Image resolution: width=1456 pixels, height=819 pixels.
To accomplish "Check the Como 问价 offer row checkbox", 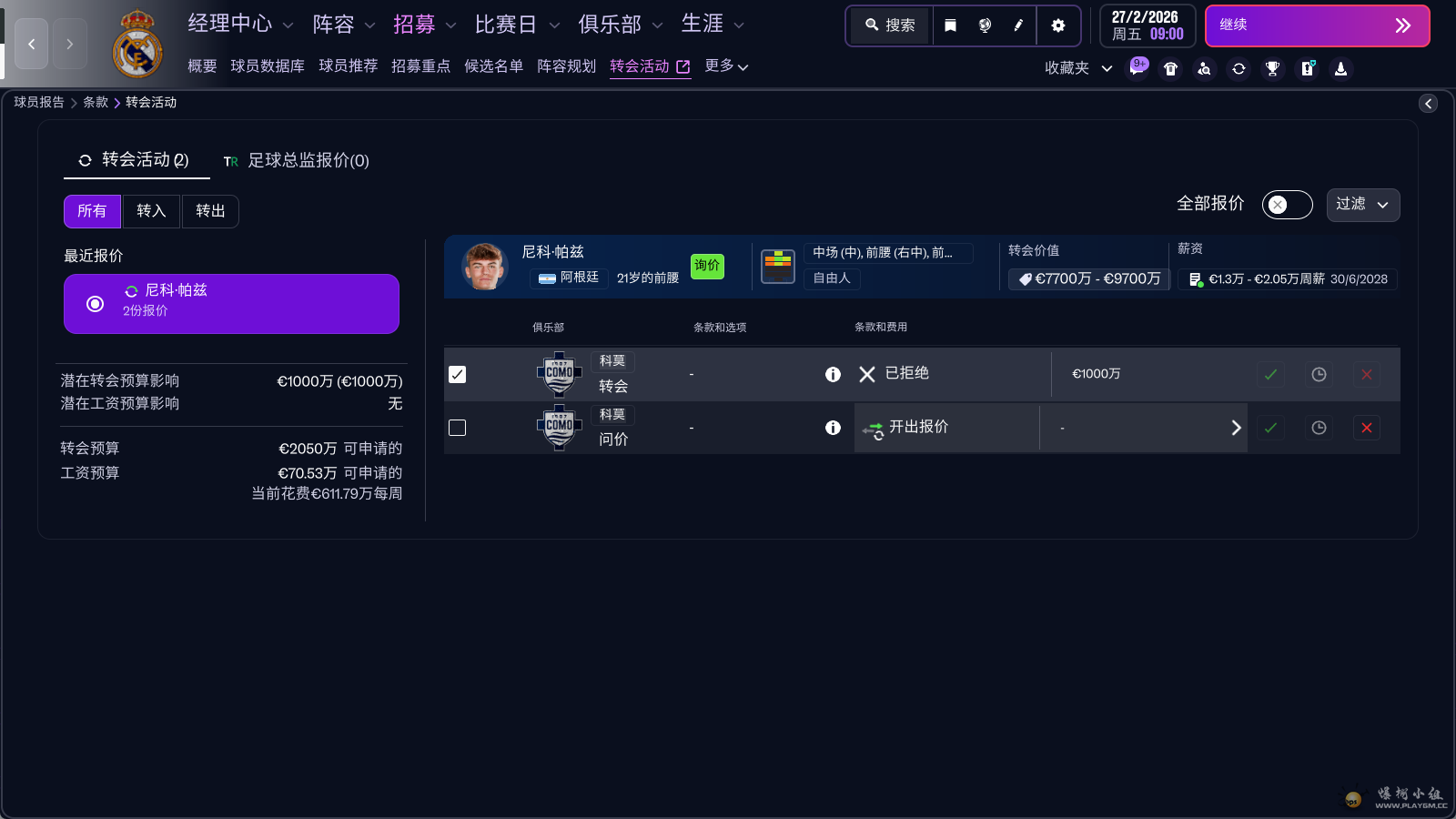I will (x=458, y=428).
